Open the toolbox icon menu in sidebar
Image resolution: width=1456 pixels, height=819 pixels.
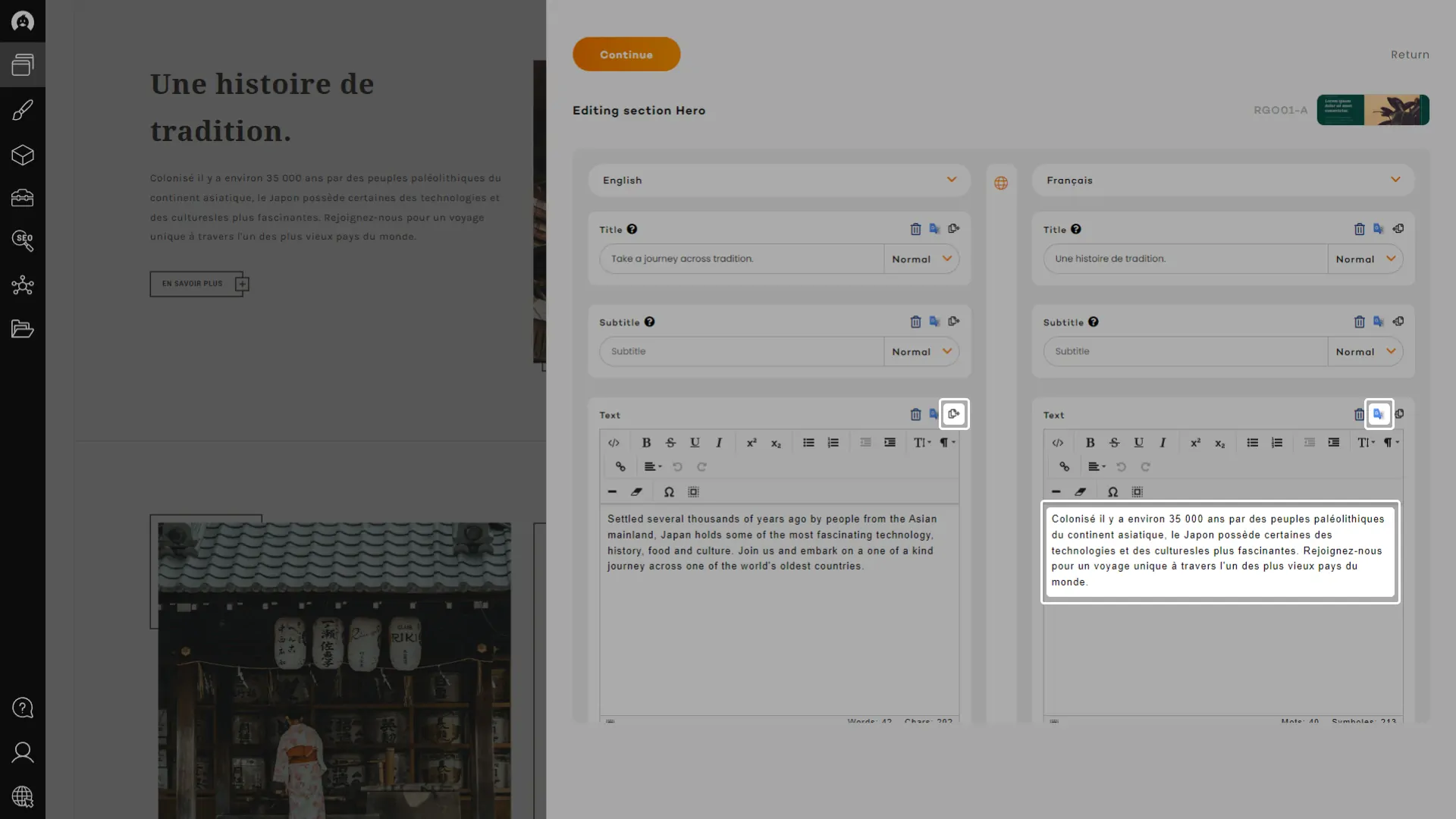point(22,199)
